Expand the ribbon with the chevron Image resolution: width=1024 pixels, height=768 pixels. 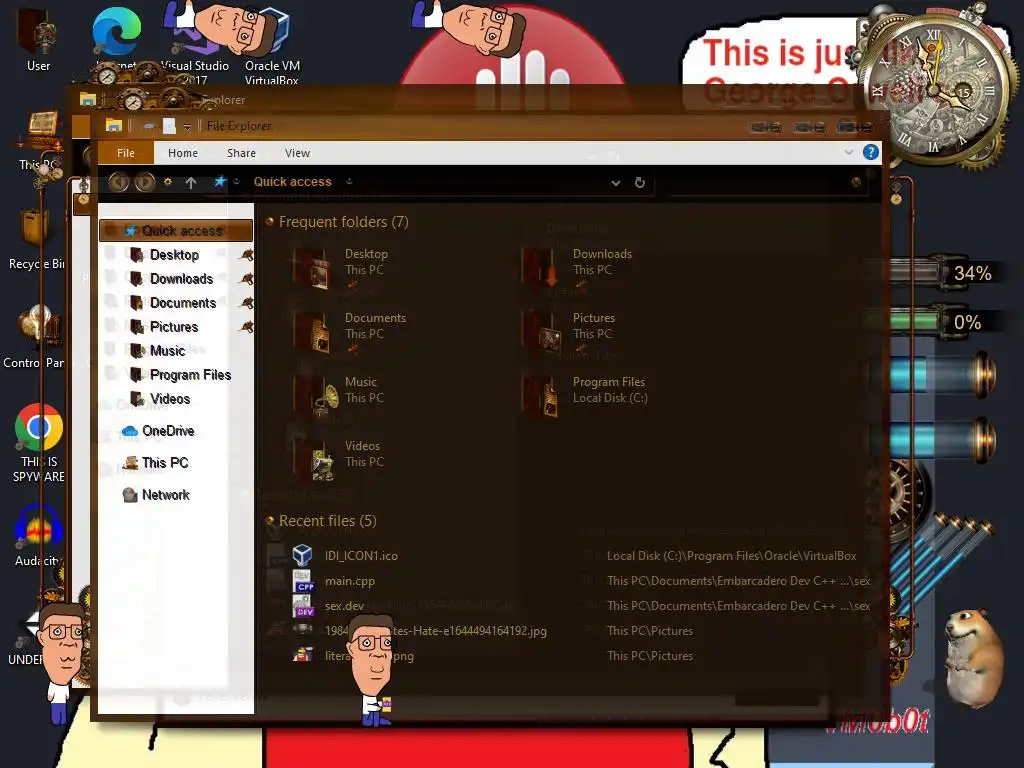click(x=848, y=152)
